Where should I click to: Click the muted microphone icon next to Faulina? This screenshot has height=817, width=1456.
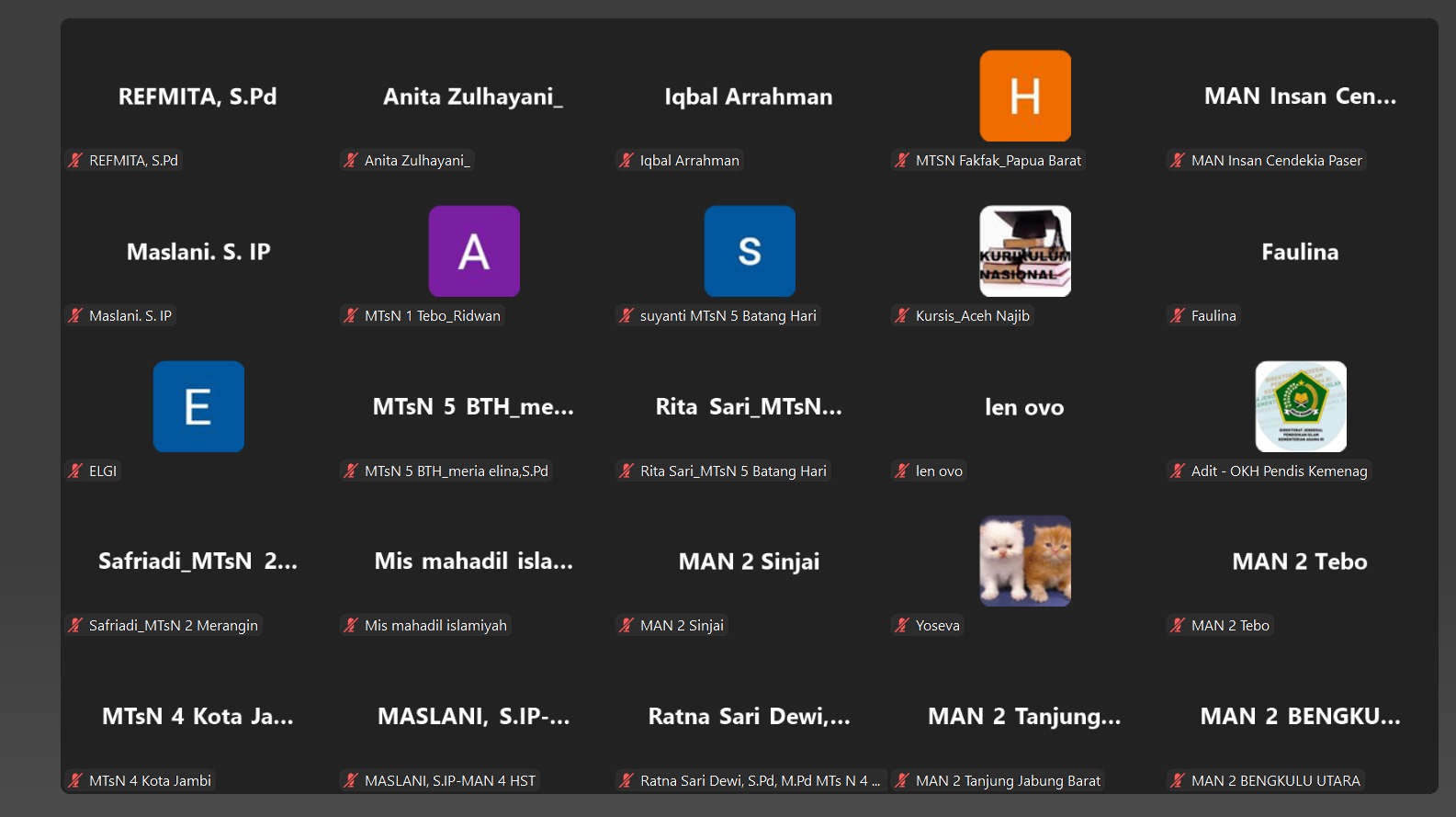pyautogui.click(x=1178, y=315)
